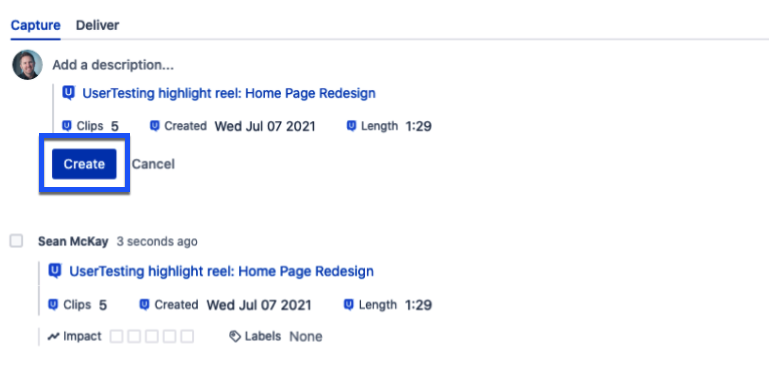Click the Add a description field
The height and width of the screenshot is (372, 784).
coord(113,65)
